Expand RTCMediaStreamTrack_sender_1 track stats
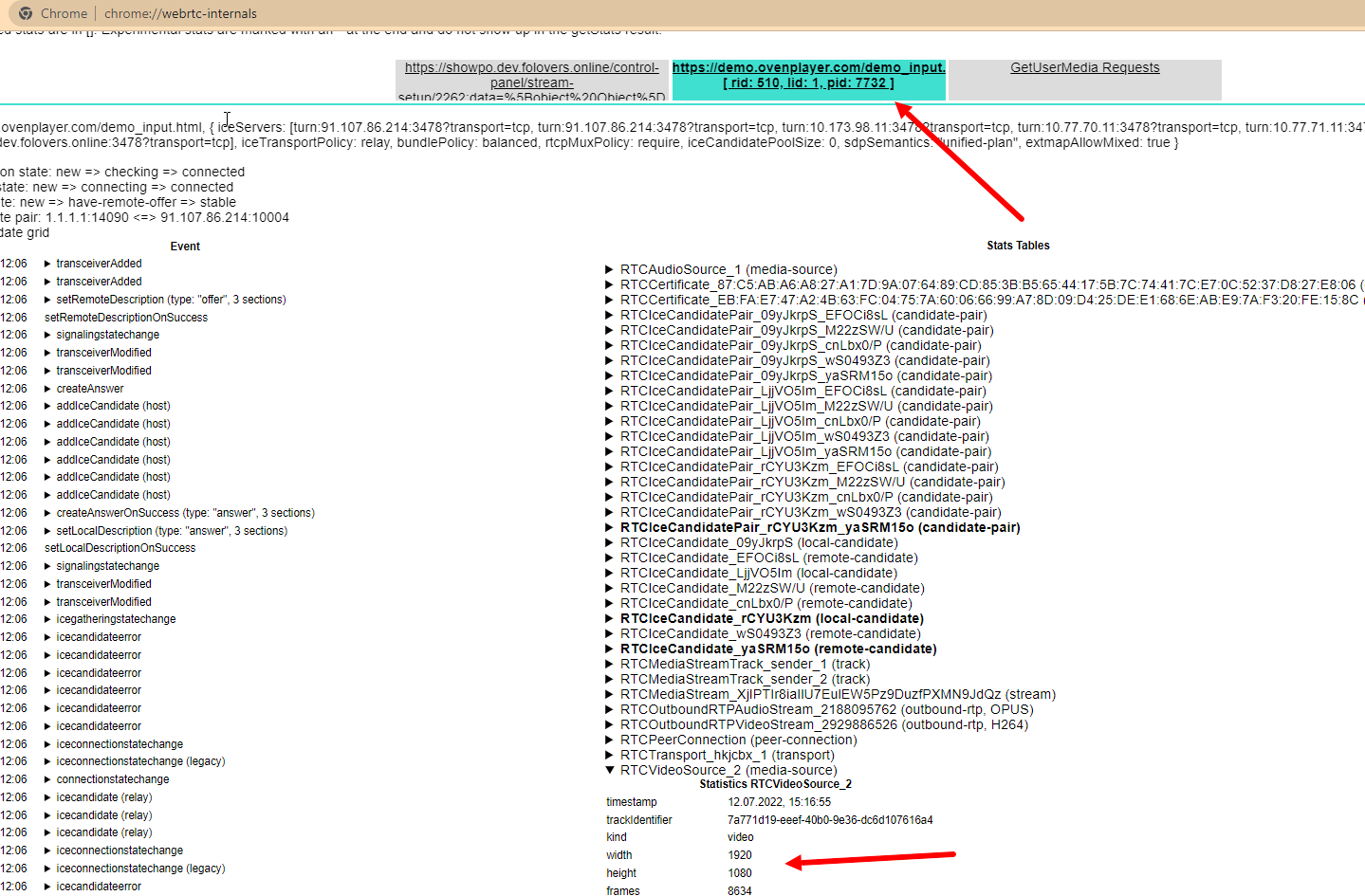 [611, 663]
